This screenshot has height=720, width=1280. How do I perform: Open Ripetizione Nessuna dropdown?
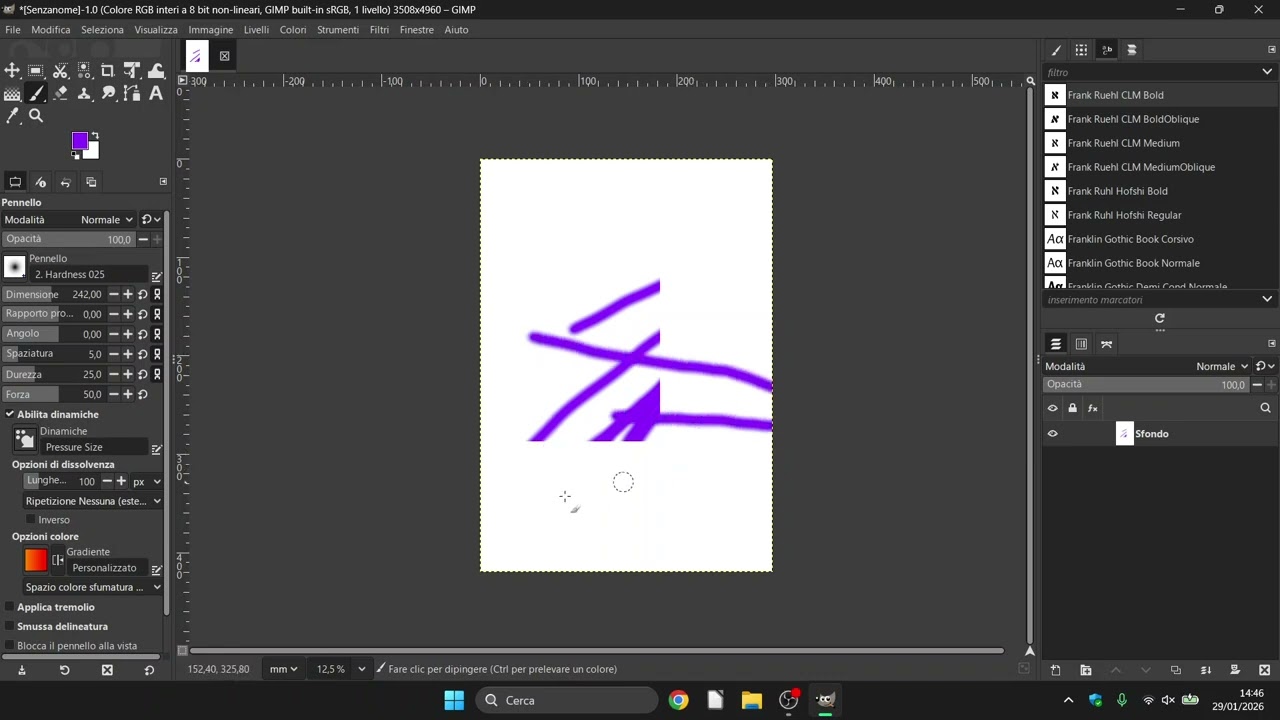[x=92, y=501]
